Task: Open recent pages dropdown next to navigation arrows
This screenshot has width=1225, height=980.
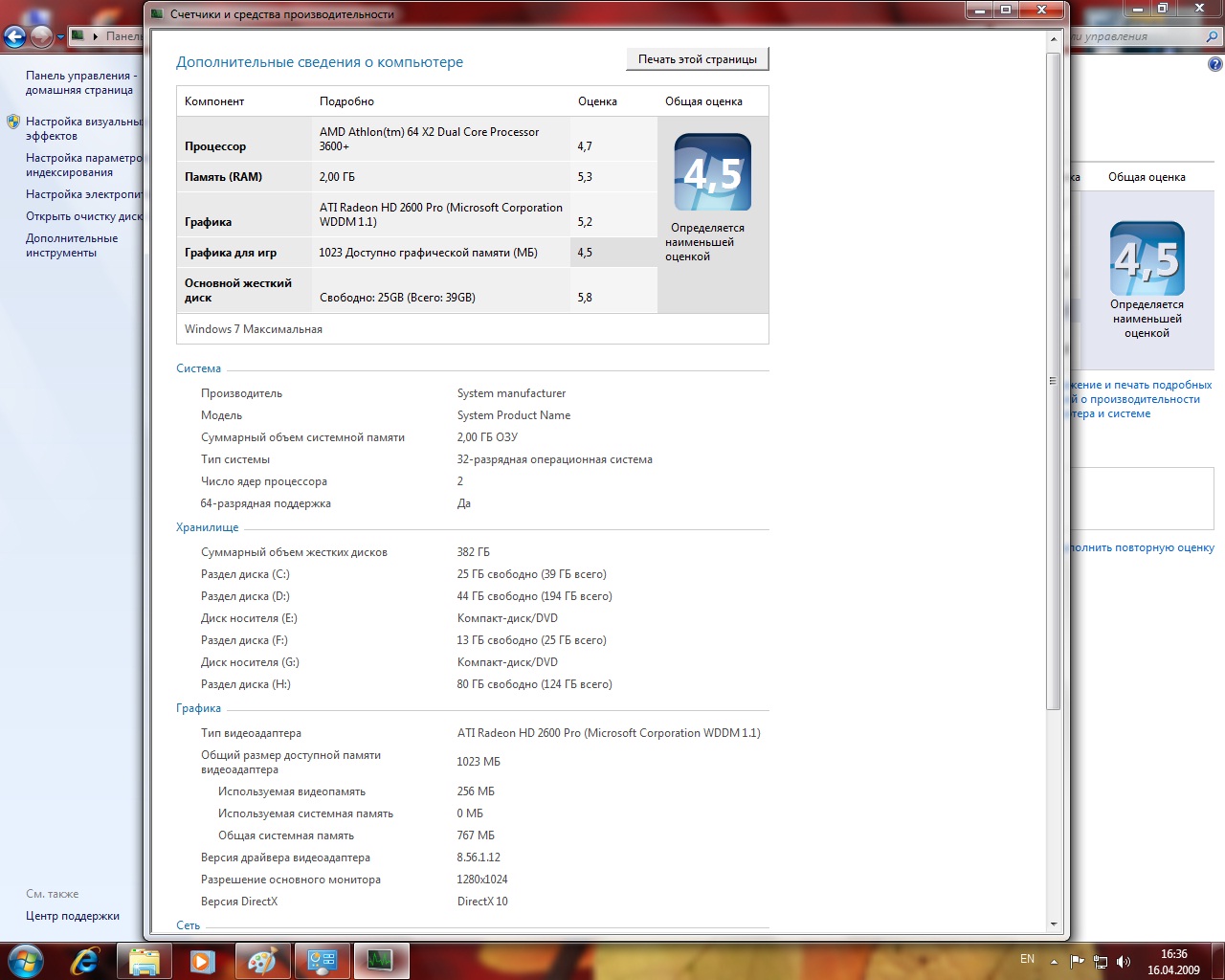Action: coord(60,37)
